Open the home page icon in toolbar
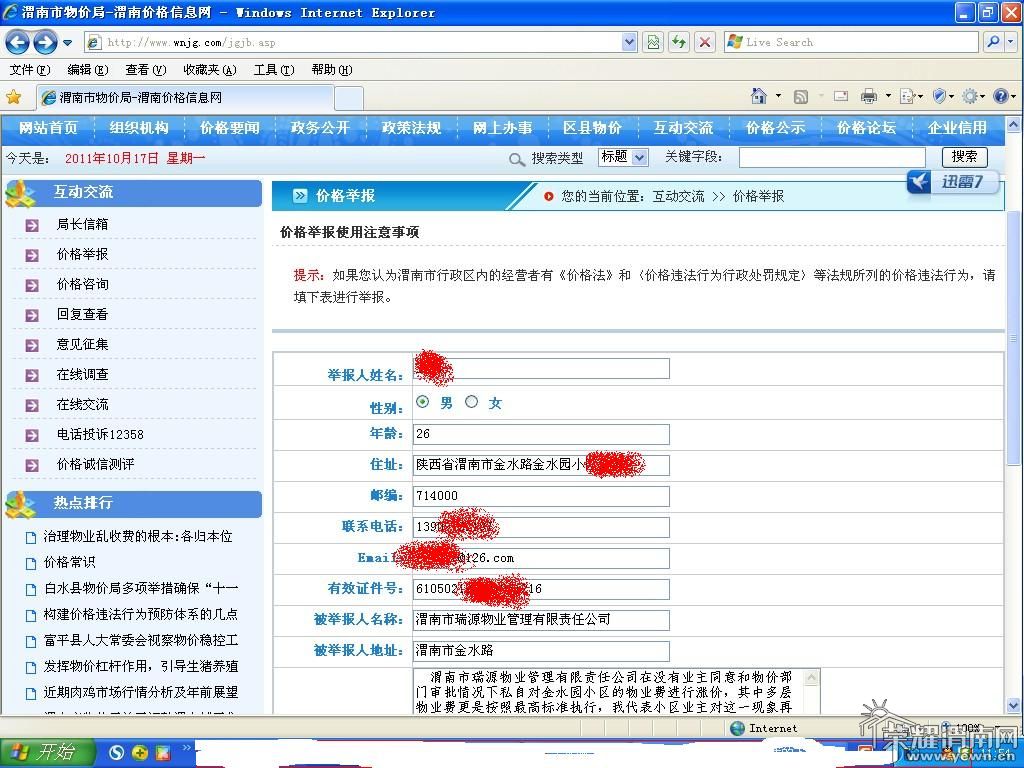This screenshot has height=768, width=1024. point(759,97)
